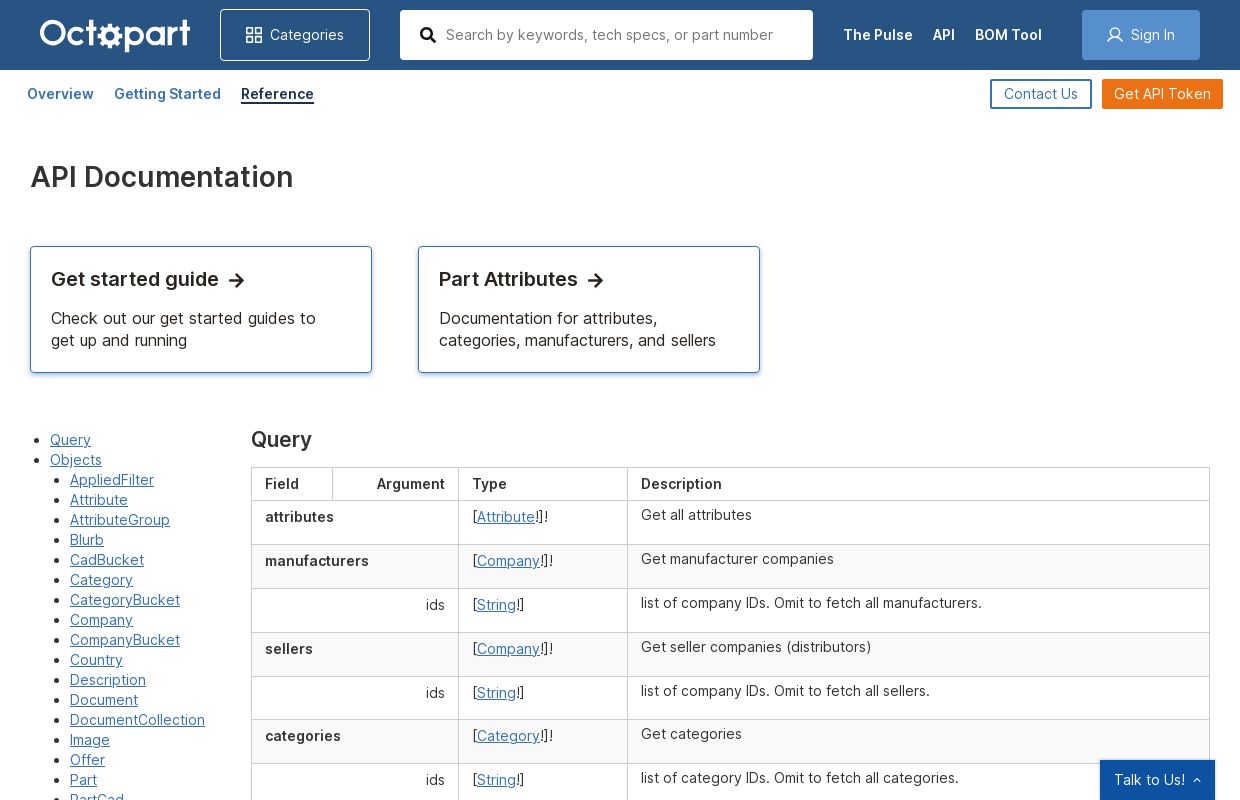Open the Octopart logo homepage
1240x800 pixels.
coord(115,34)
